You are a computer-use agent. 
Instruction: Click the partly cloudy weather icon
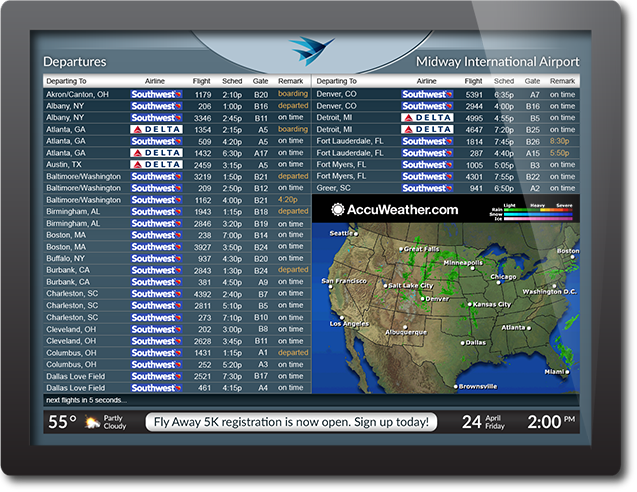pyautogui.click(x=92, y=423)
